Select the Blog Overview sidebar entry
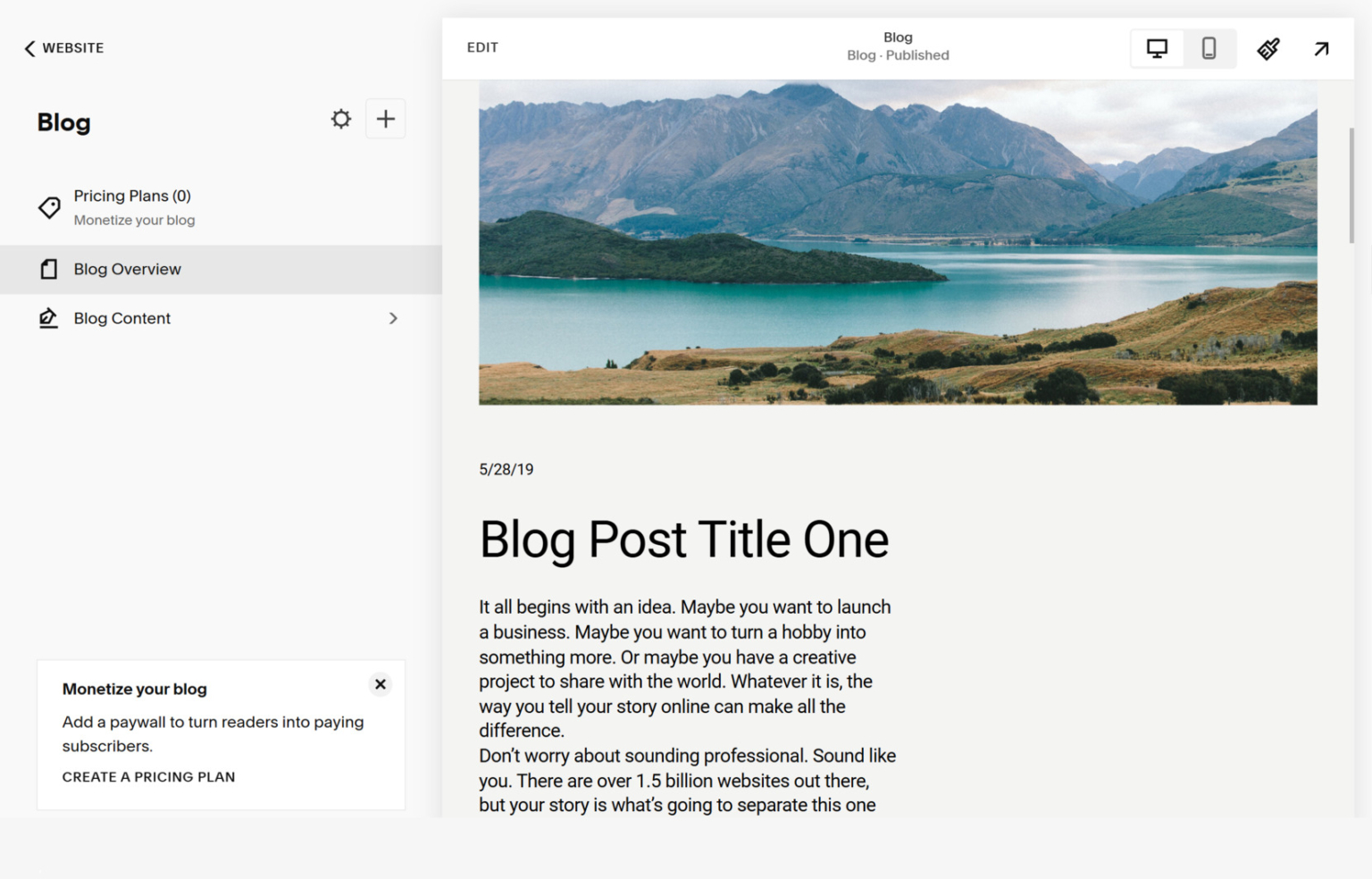 [x=128, y=269]
